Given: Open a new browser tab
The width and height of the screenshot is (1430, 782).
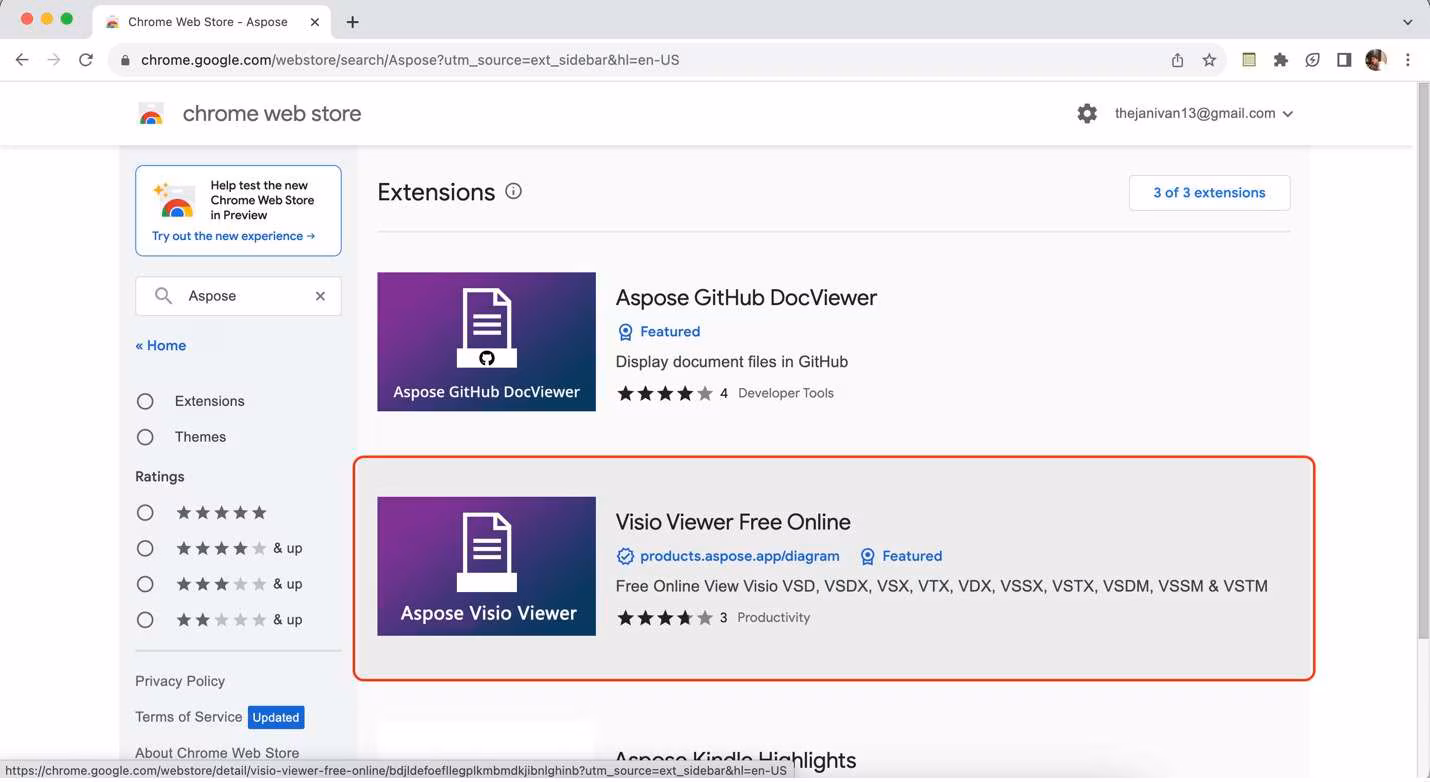Looking at the screenshot, I should point(352,22).
